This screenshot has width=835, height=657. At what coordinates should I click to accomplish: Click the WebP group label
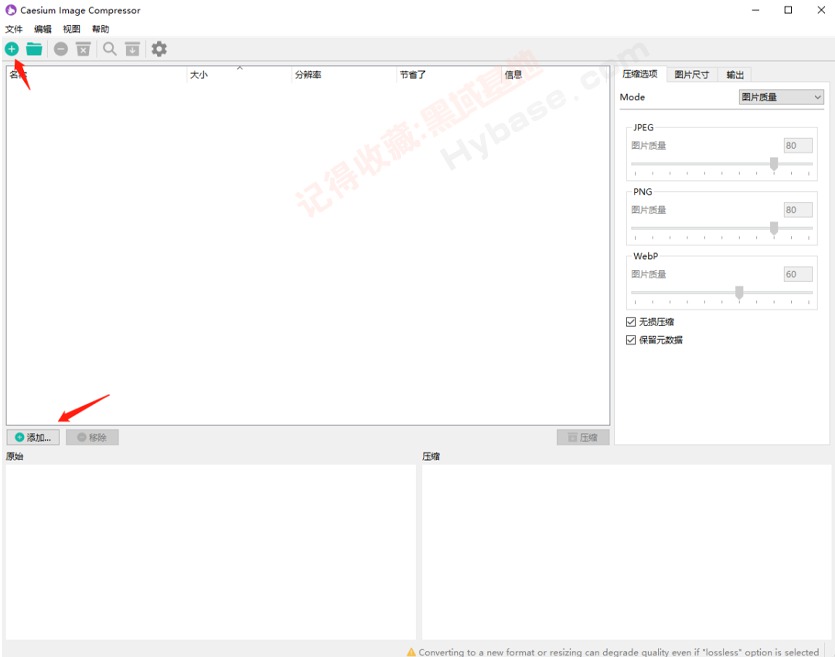tap(645, 256)
